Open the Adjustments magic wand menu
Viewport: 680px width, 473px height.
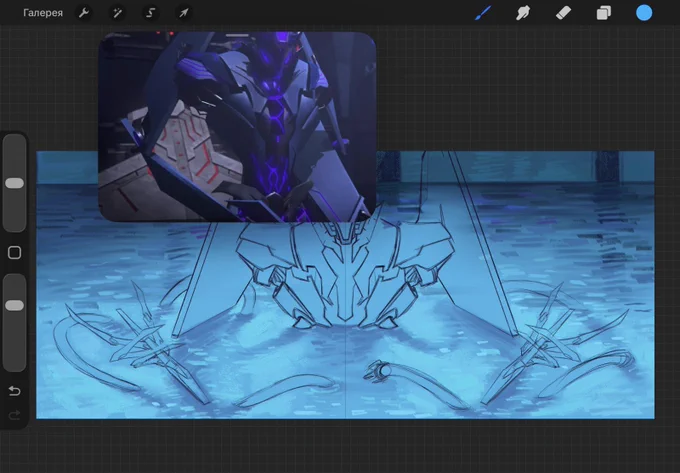tap(117, 13)
